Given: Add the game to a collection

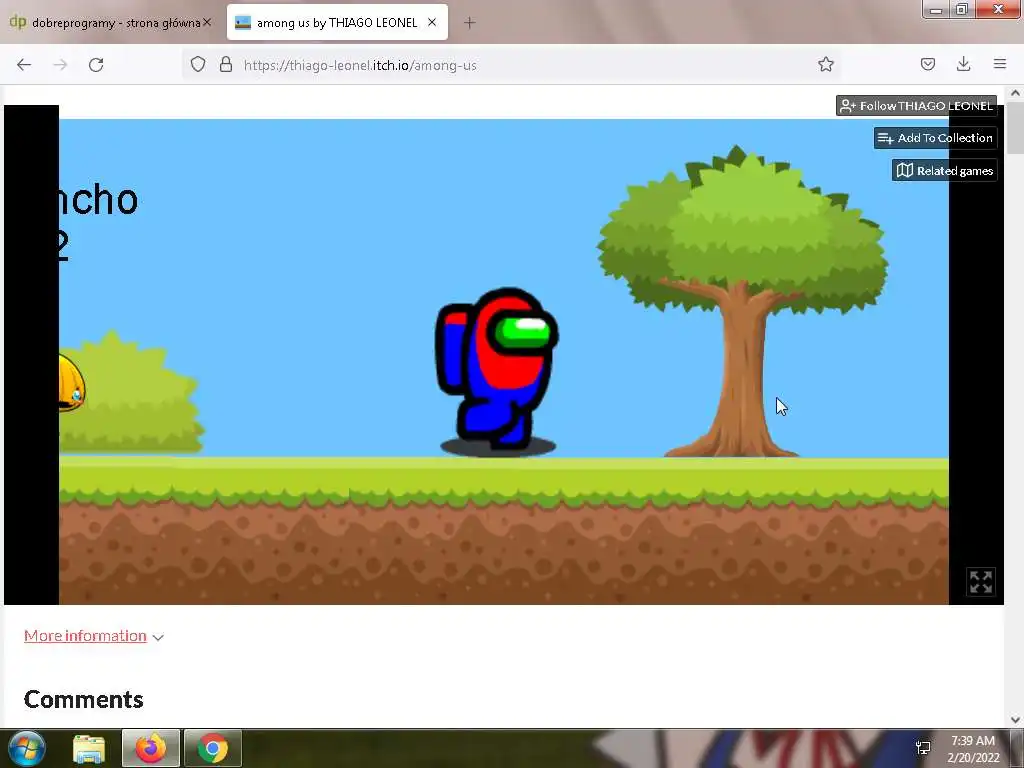Looking at the screenshot, I should [x=935, y=138].
